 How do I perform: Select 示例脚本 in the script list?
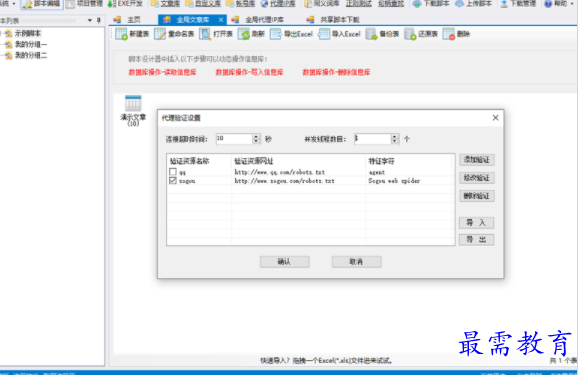[x=28, y=33]
